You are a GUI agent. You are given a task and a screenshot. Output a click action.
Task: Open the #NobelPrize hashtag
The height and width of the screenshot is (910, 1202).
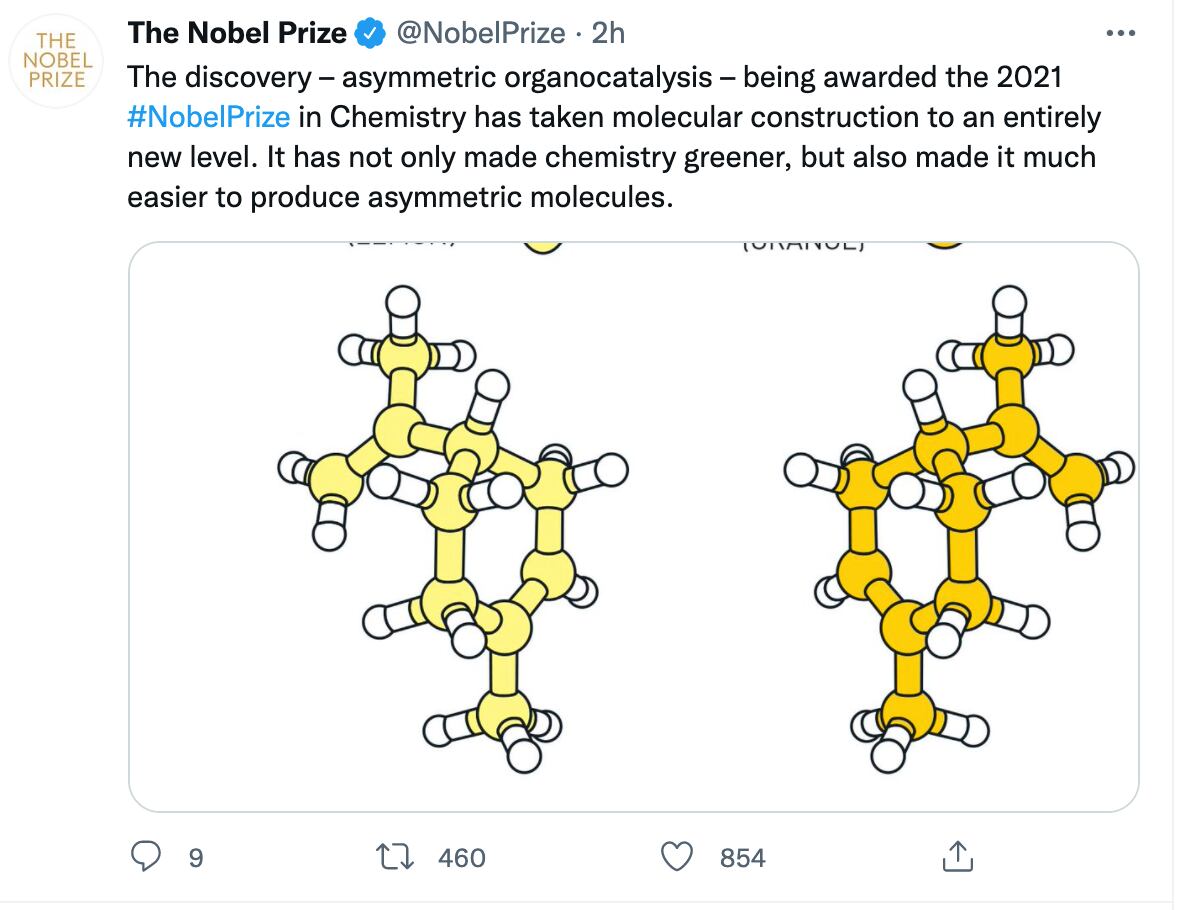[209, 117]
